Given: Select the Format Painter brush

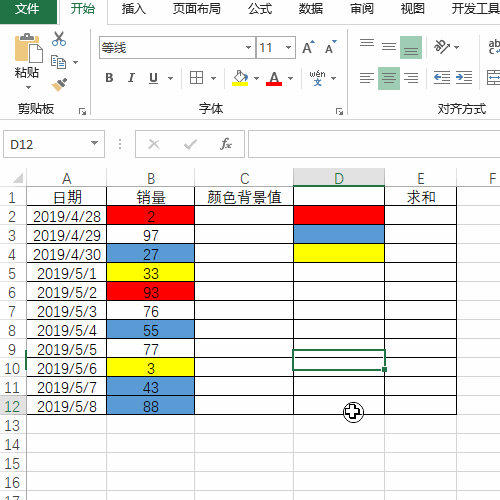Looking at the screenshot, I should [59, 84].
